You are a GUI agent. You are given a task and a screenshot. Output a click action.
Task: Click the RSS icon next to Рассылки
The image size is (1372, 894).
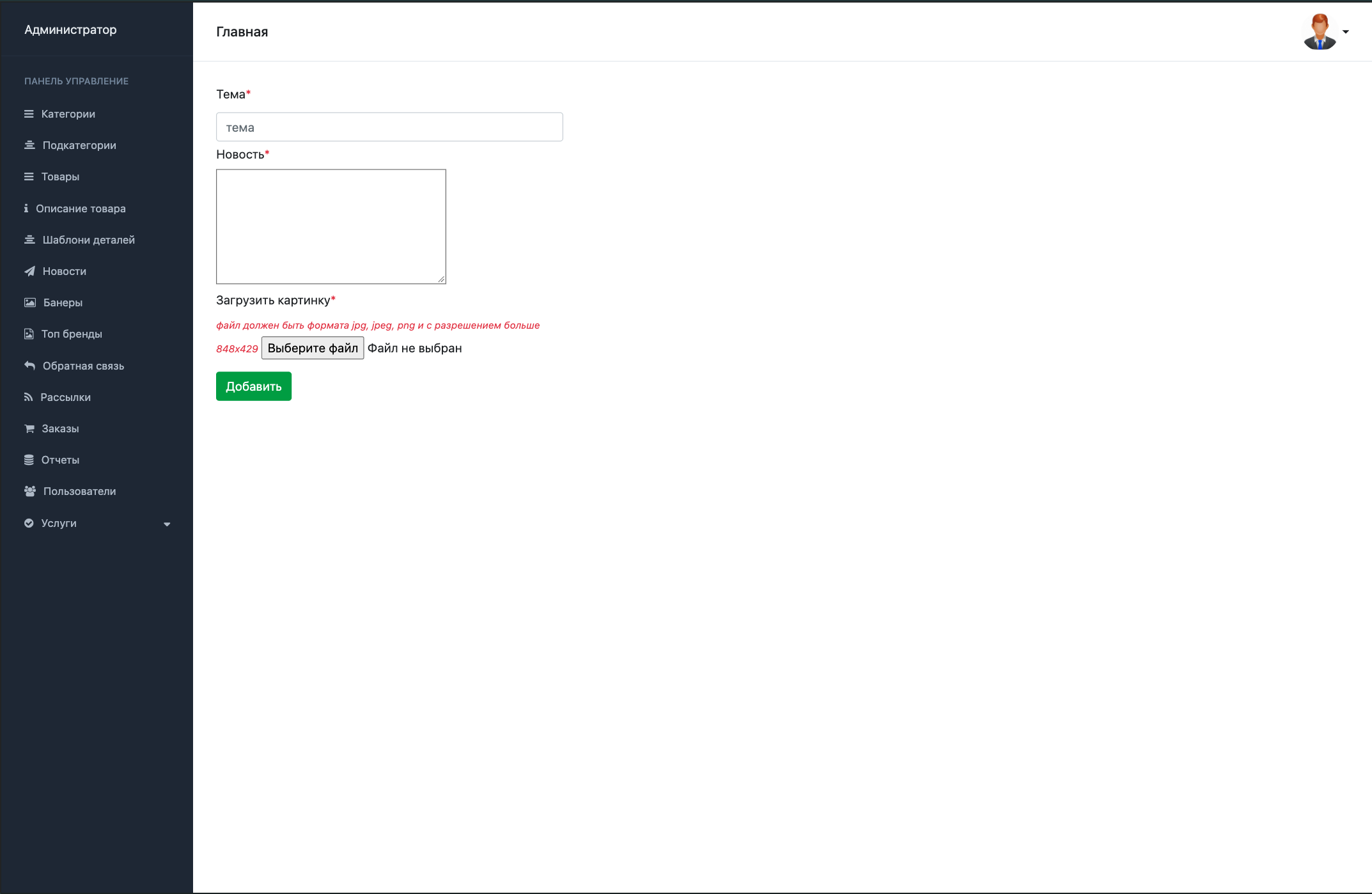tap(28, 397)
